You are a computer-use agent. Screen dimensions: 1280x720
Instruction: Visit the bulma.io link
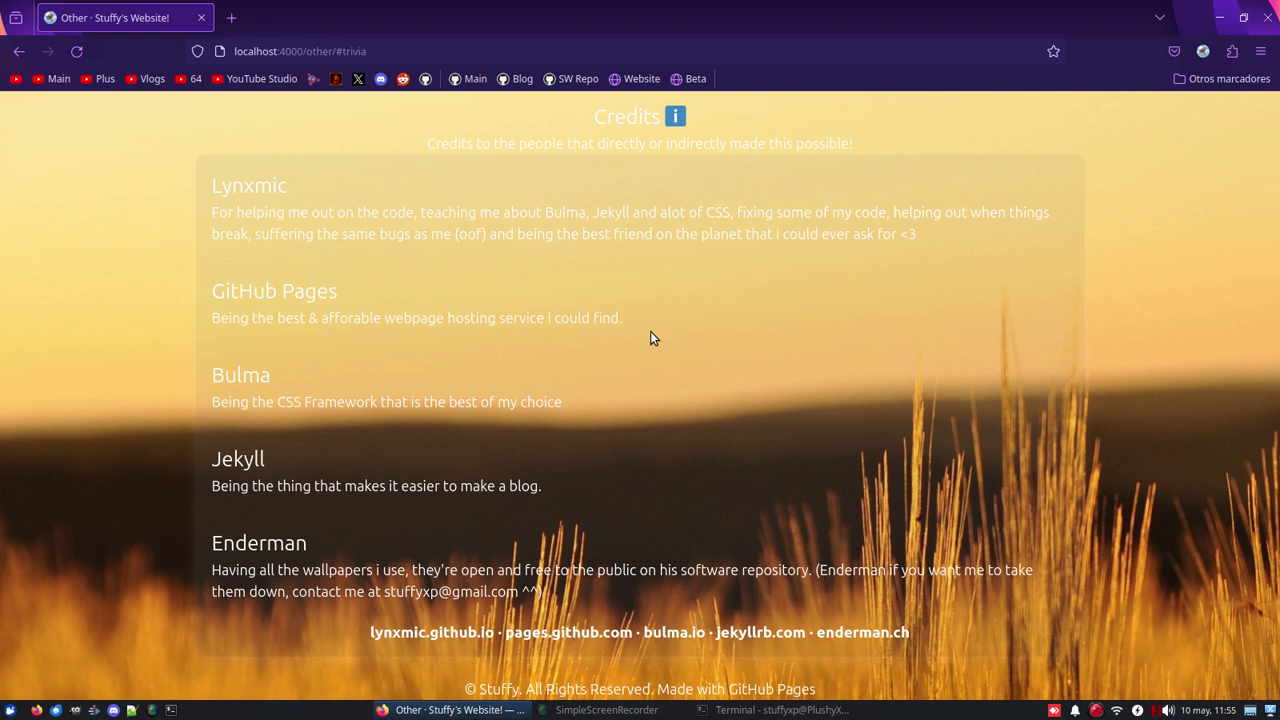(x=674, y=632)
